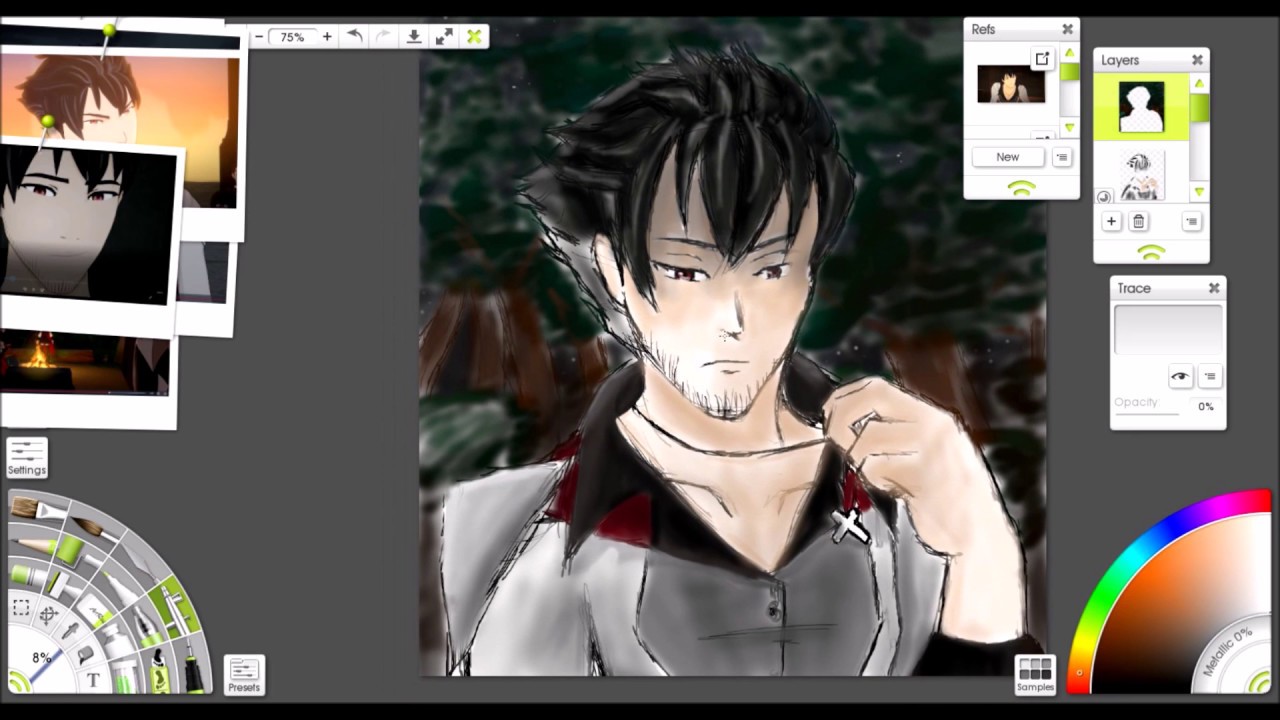Select the Gloop Pen tool
Image resolution: width=1280 pixels, height=720 pixels.
point(147,627)
